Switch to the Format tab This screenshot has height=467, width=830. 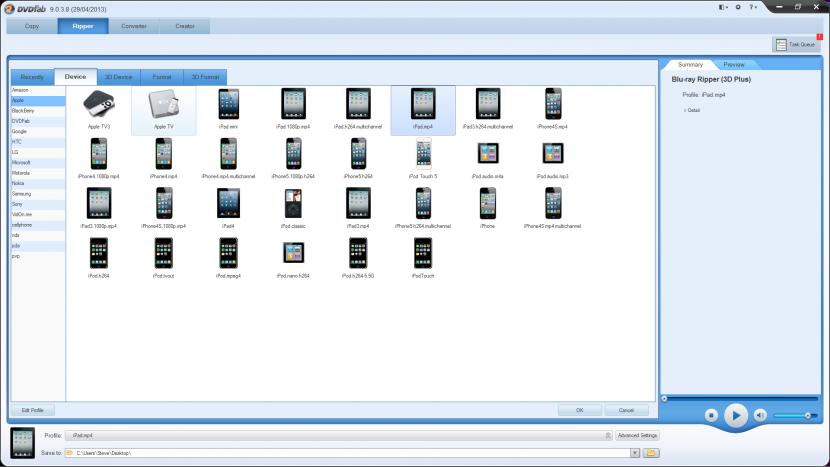pyautogui.click(x=162, y=77)
